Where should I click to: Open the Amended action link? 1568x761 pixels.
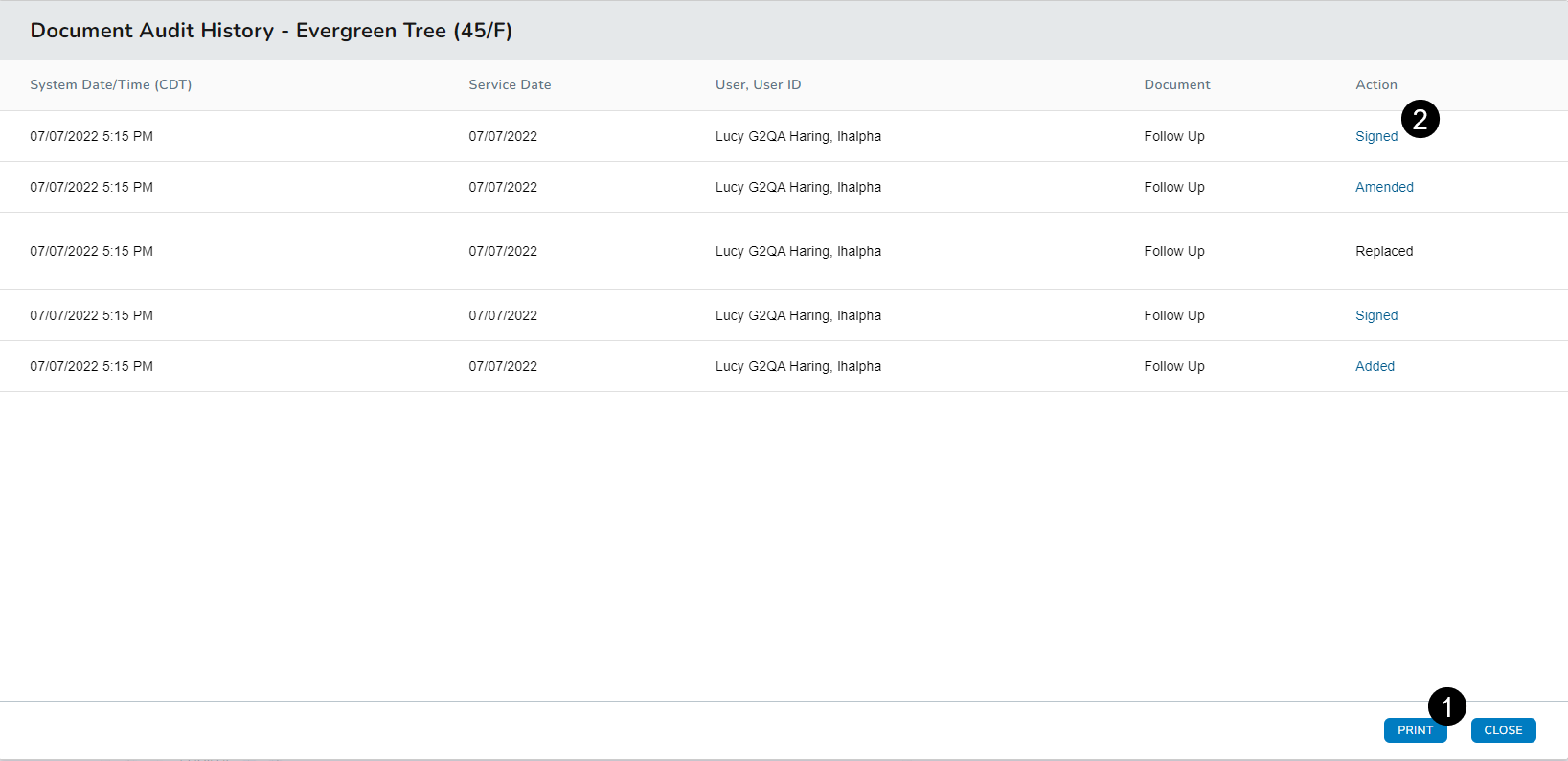point(1384,187)
